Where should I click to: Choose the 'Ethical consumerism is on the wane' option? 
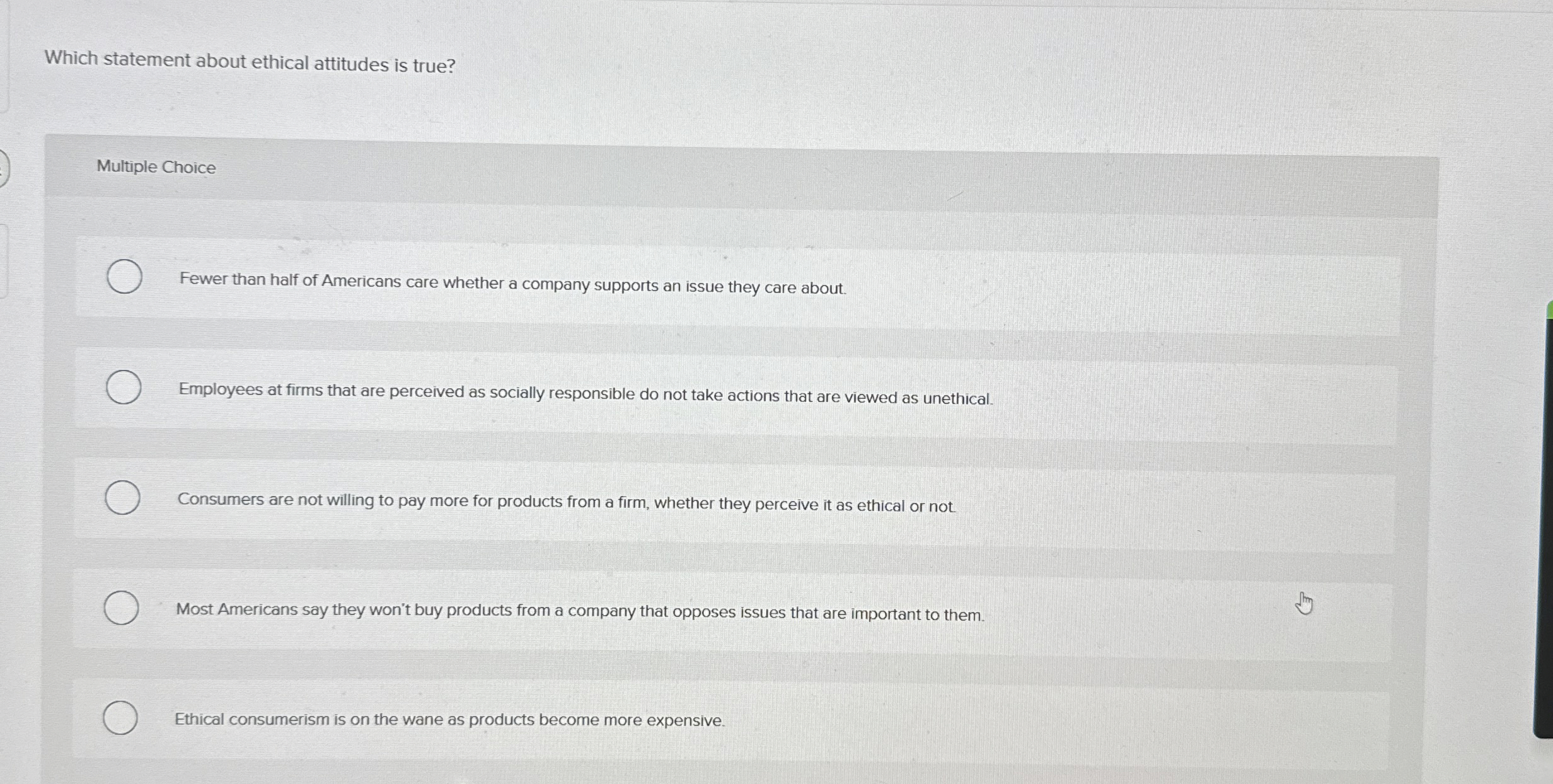click(449, 719)
